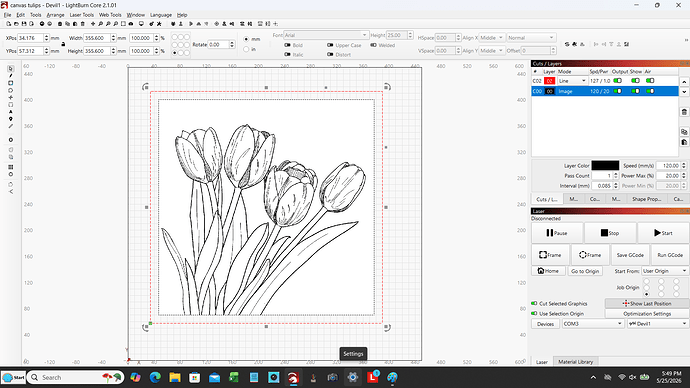Open the Arrange menu
The image size is (690, 388).
point(55,15)
